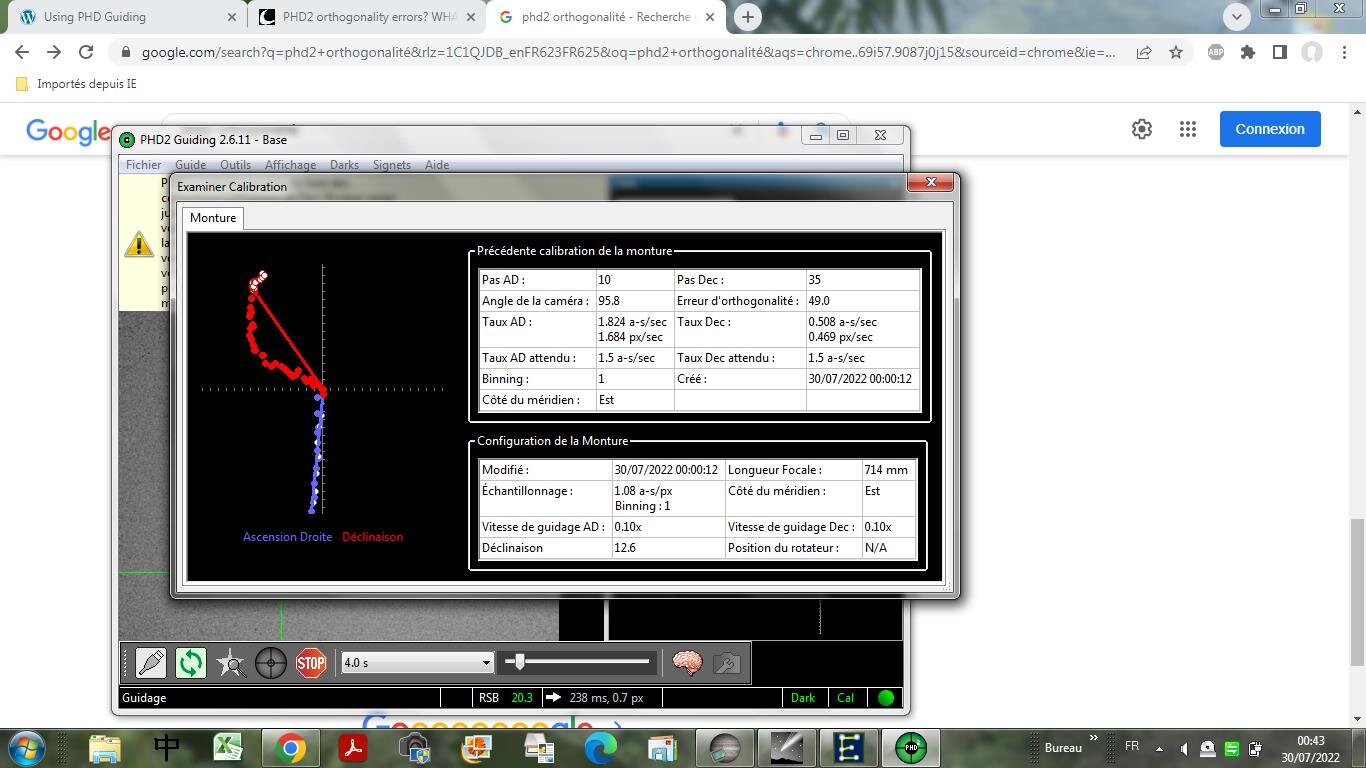
Task: Open the Outils menu in PHD2
Action: (x=235, y=165)
